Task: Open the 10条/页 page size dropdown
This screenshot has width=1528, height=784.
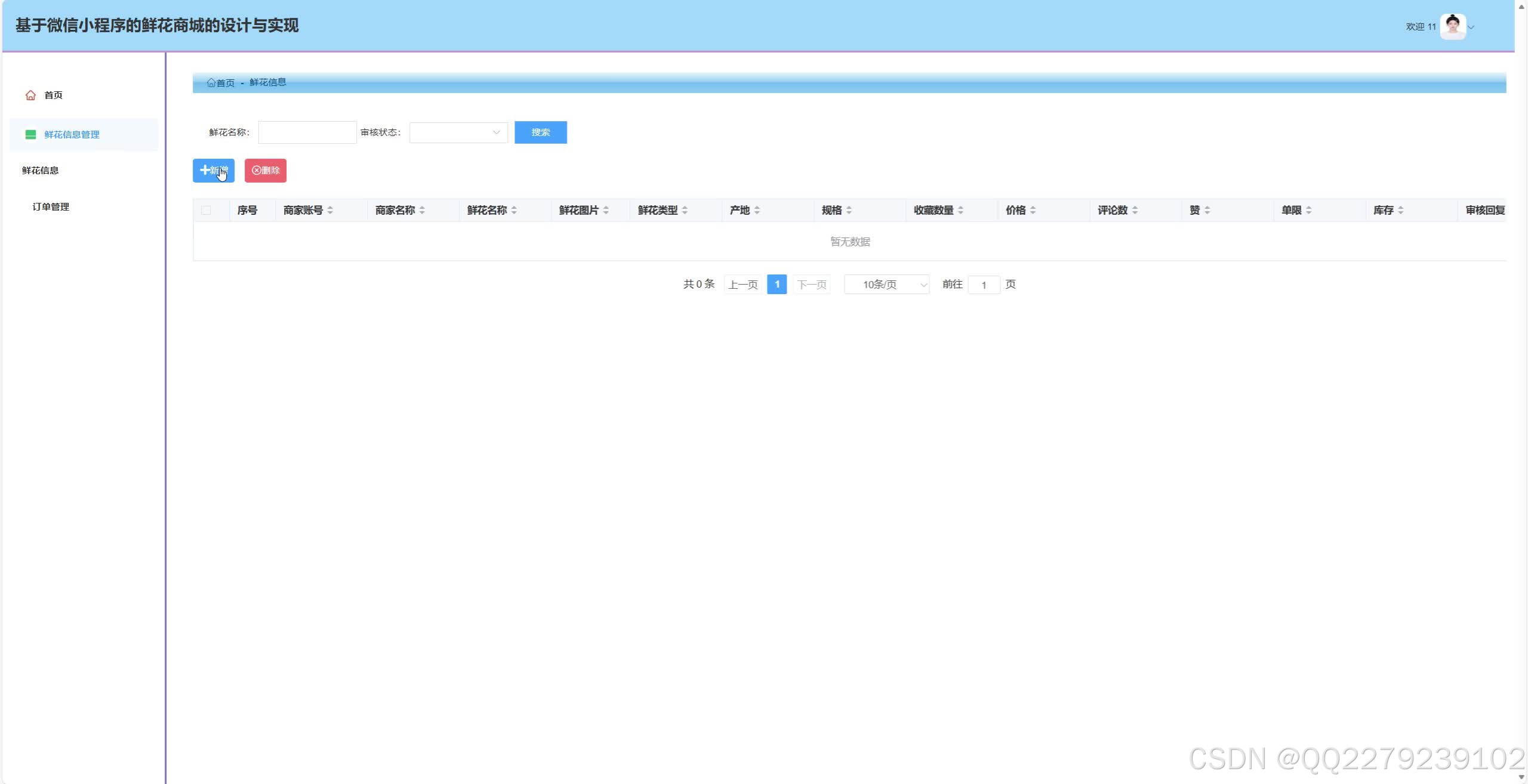Action: [x=886, y=285]
